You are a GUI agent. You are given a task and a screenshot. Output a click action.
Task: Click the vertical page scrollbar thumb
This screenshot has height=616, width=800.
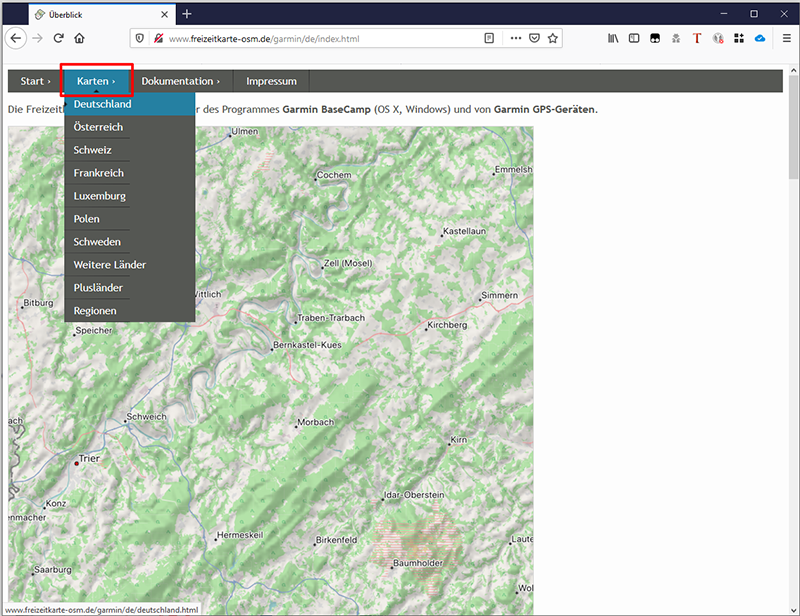pyautogui.click(x=793, y=127)
